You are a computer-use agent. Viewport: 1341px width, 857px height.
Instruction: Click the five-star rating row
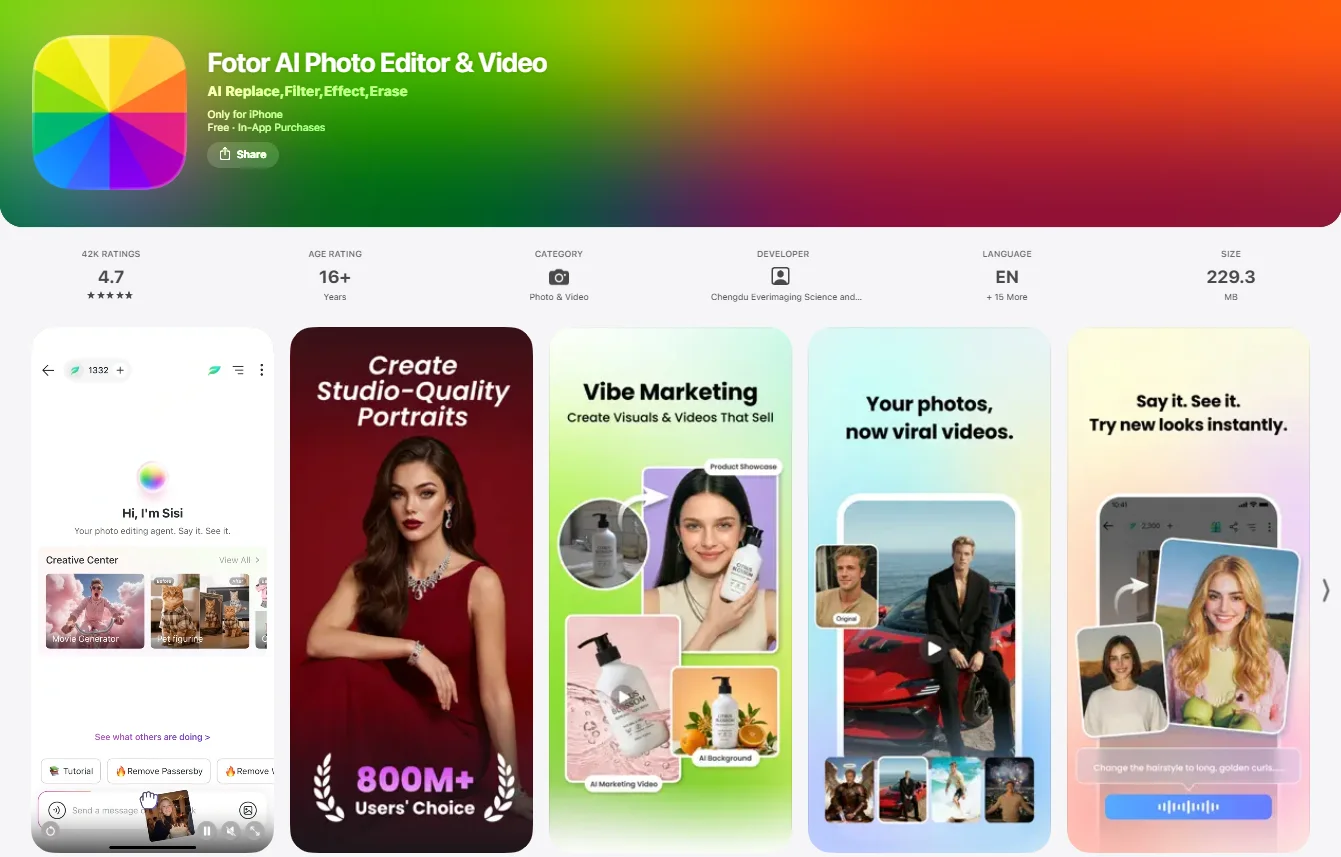pos(110,296)
